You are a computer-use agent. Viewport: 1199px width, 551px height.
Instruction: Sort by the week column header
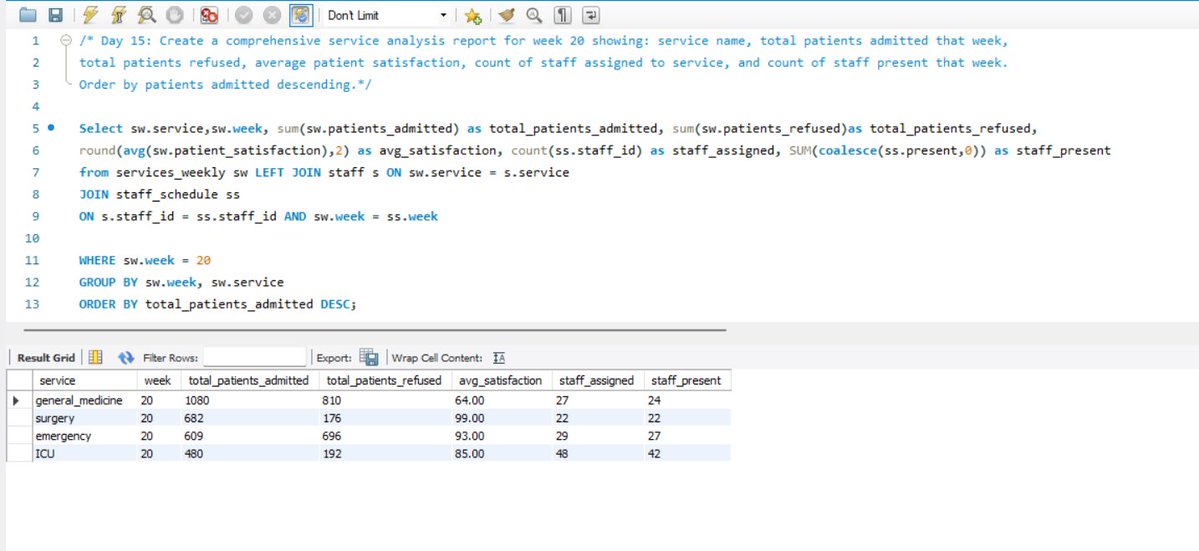[x=158, y=381]
